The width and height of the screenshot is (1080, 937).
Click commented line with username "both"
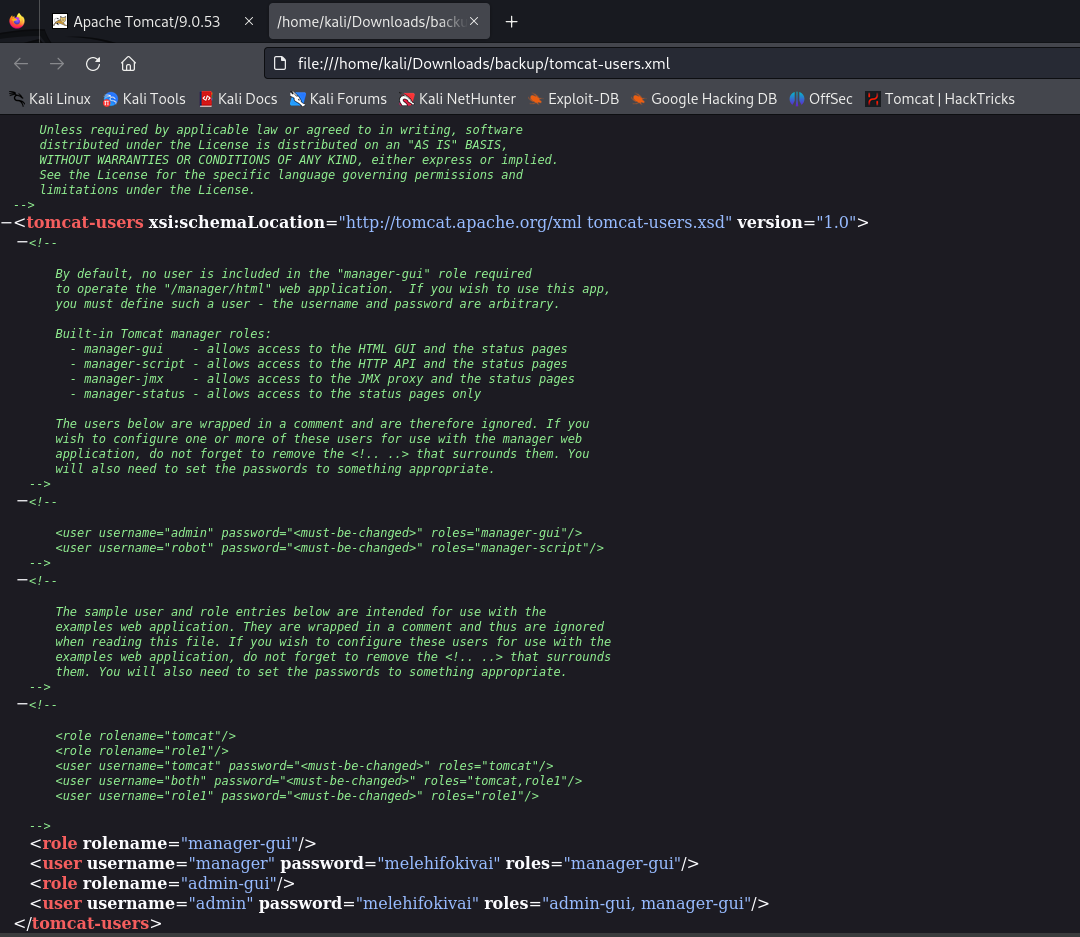pos(318,781)
